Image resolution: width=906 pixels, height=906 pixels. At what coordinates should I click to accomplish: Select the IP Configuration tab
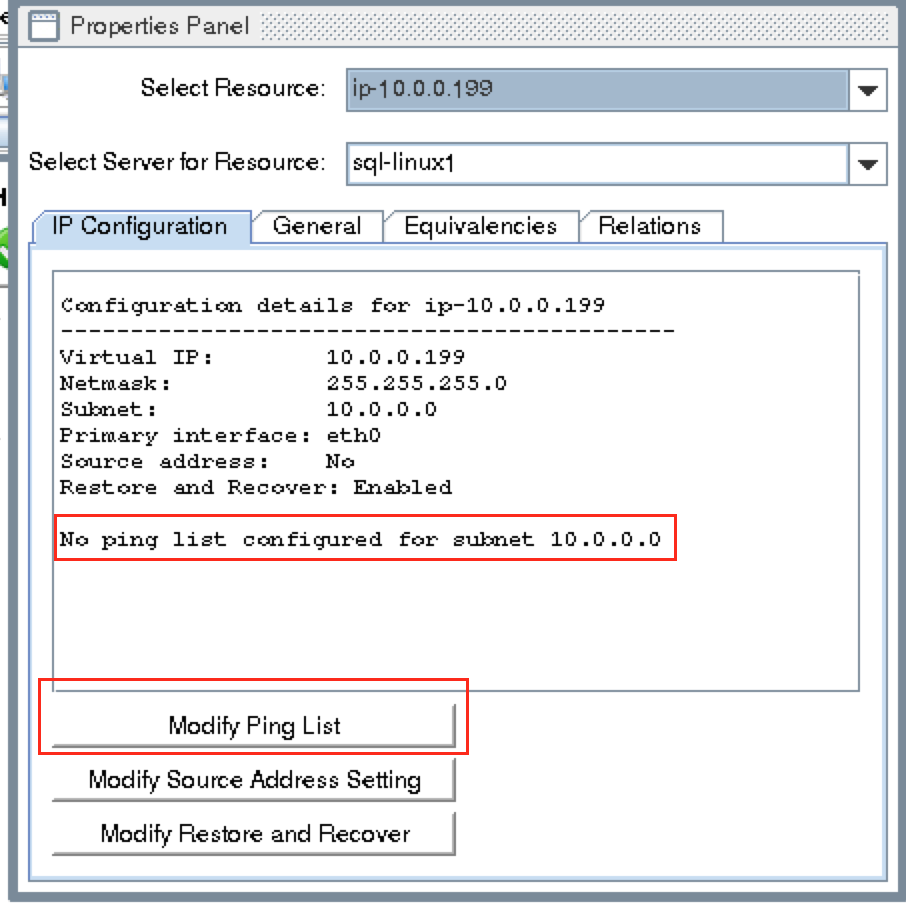[140, 227]
